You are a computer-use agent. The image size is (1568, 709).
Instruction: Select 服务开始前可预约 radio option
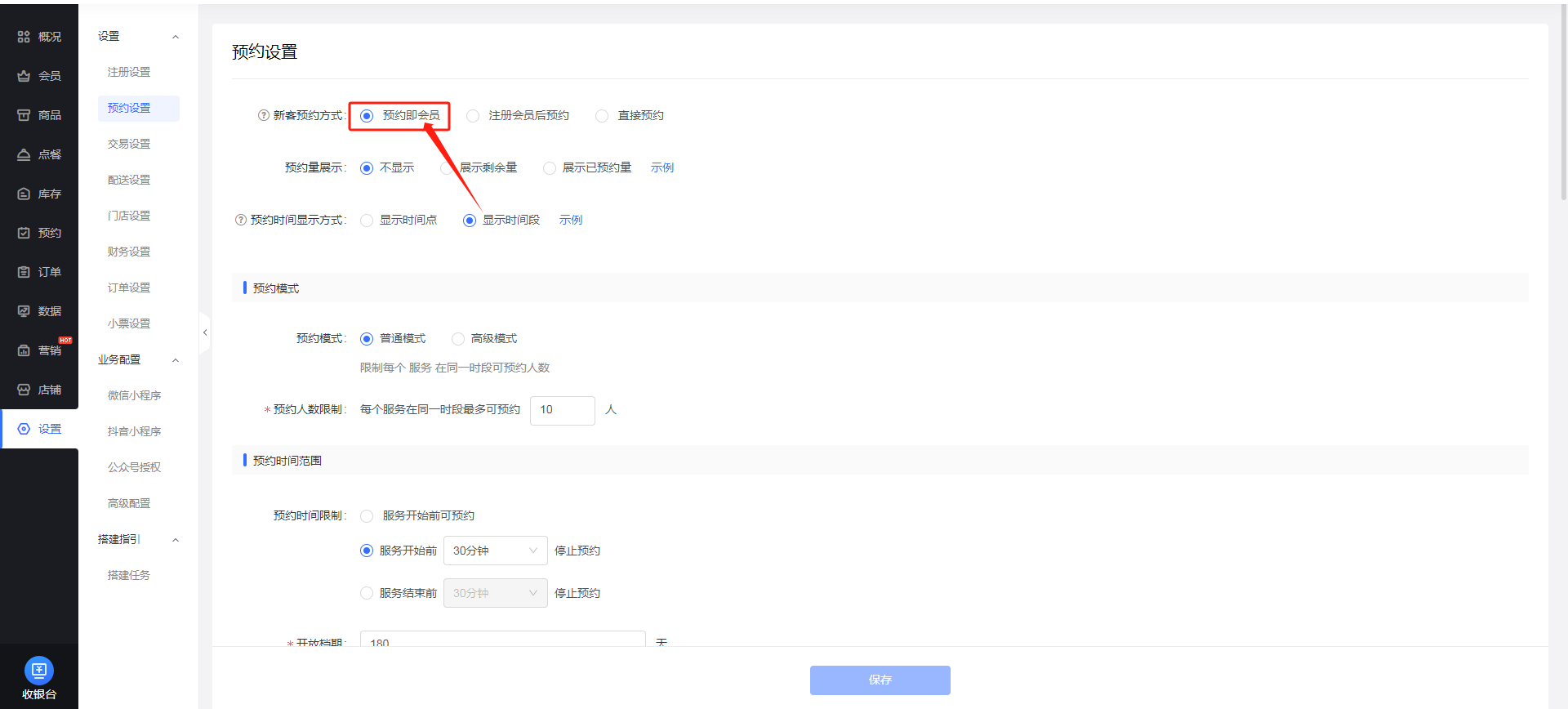click(x=367, y=516)
